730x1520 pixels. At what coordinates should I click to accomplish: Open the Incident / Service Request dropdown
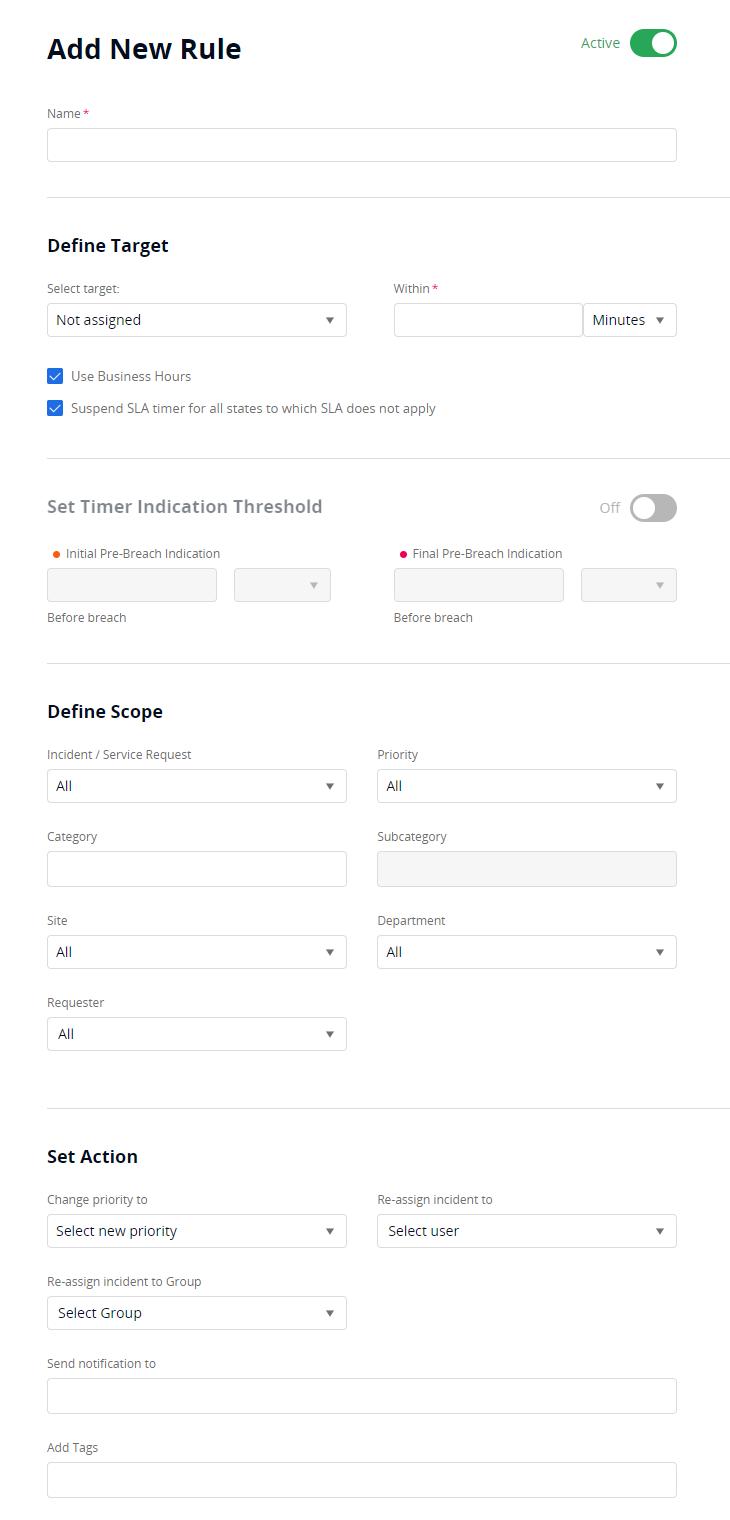pos(196,786)
